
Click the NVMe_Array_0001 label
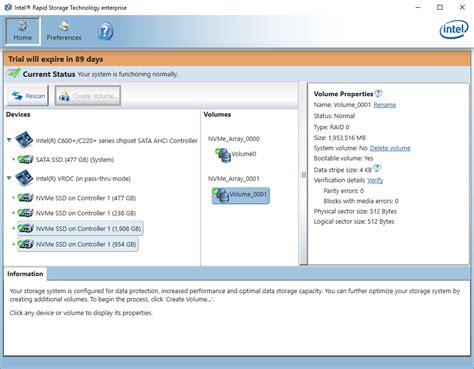click(x=234, y=179)
